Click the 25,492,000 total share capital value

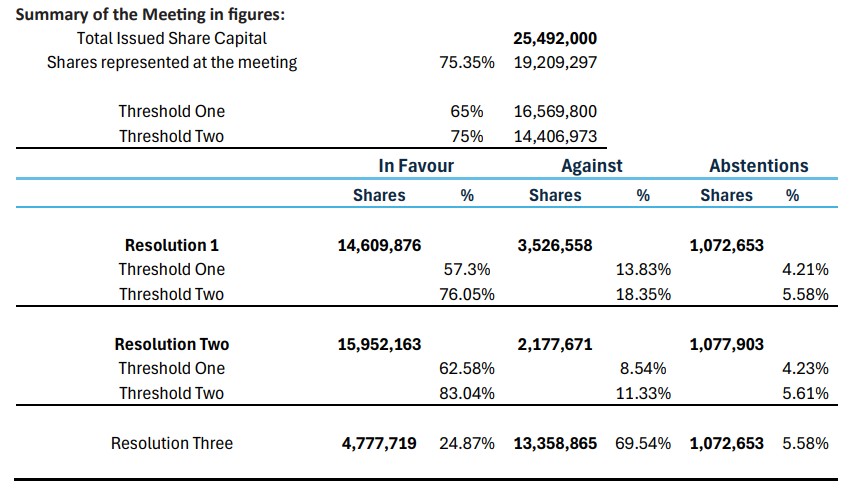(555, 38)
